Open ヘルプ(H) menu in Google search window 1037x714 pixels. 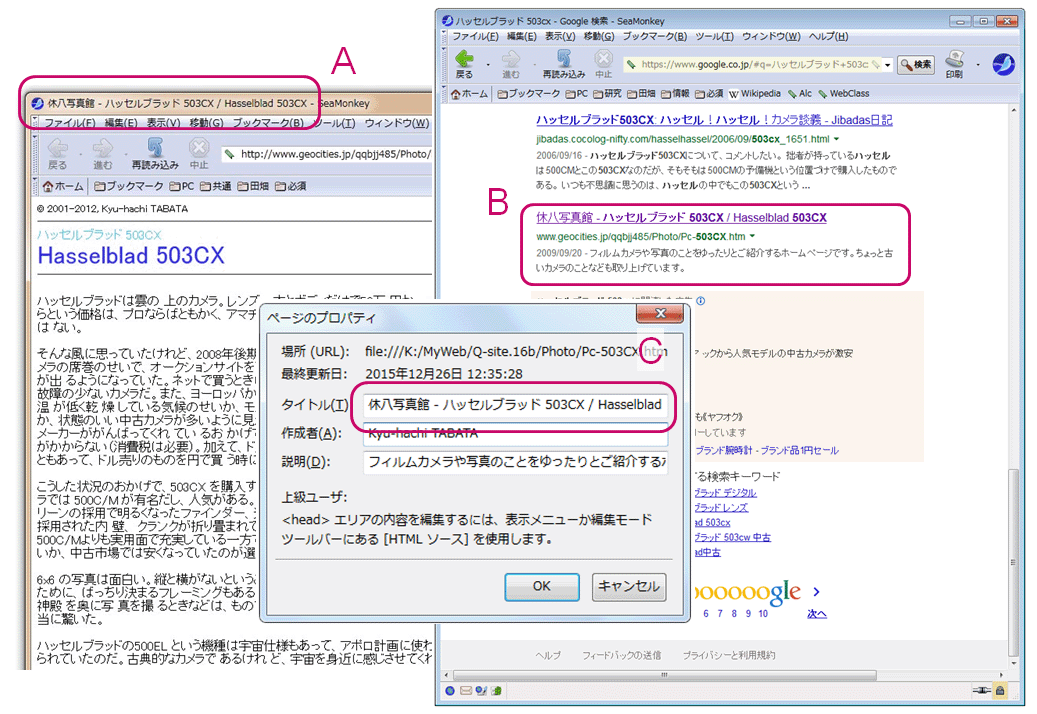[829, 36]
